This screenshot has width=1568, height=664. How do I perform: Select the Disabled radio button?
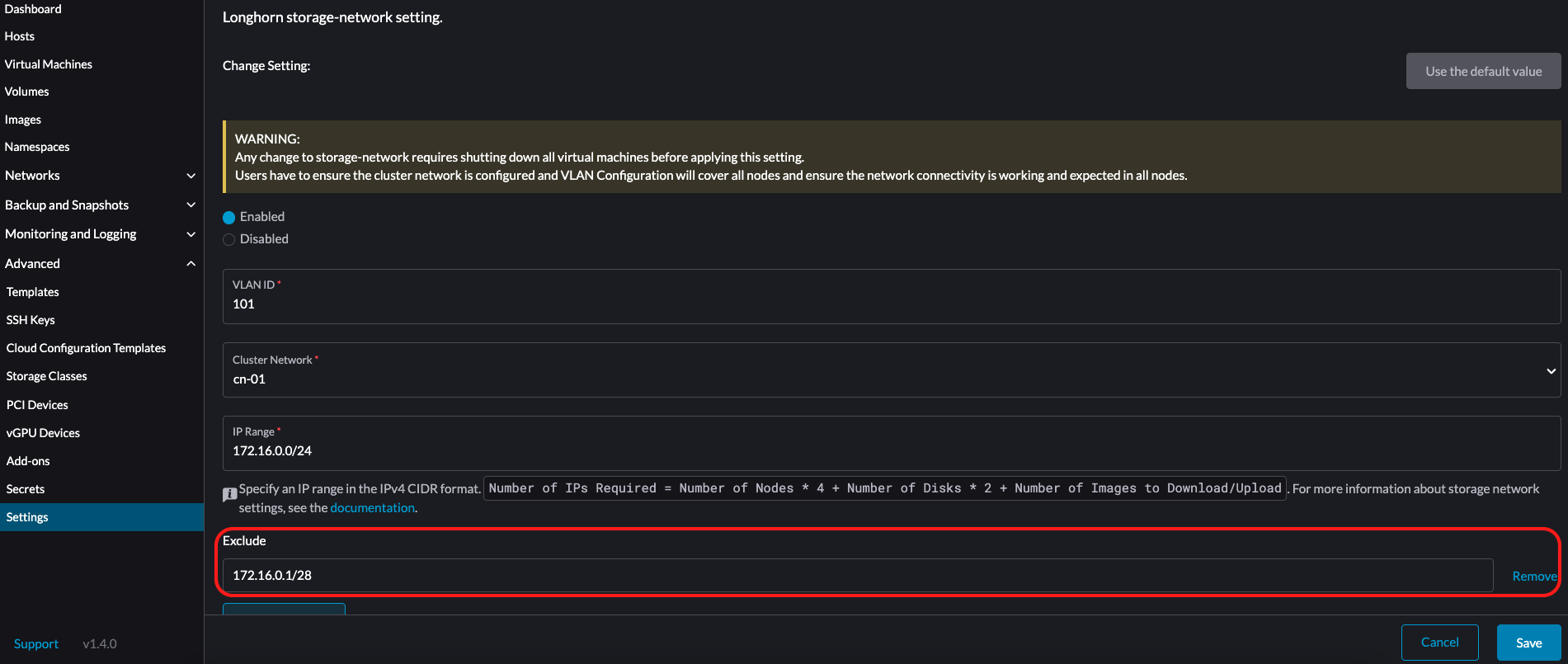tap(229, 240)
